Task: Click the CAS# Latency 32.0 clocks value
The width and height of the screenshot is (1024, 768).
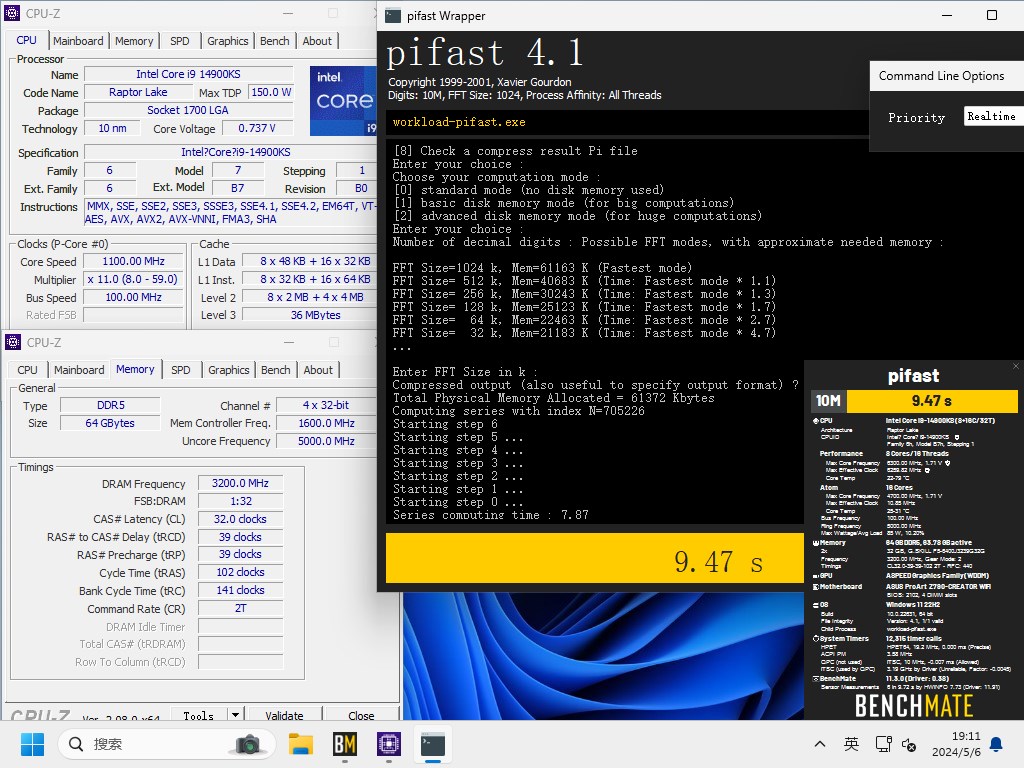Action: coord(240,519)
